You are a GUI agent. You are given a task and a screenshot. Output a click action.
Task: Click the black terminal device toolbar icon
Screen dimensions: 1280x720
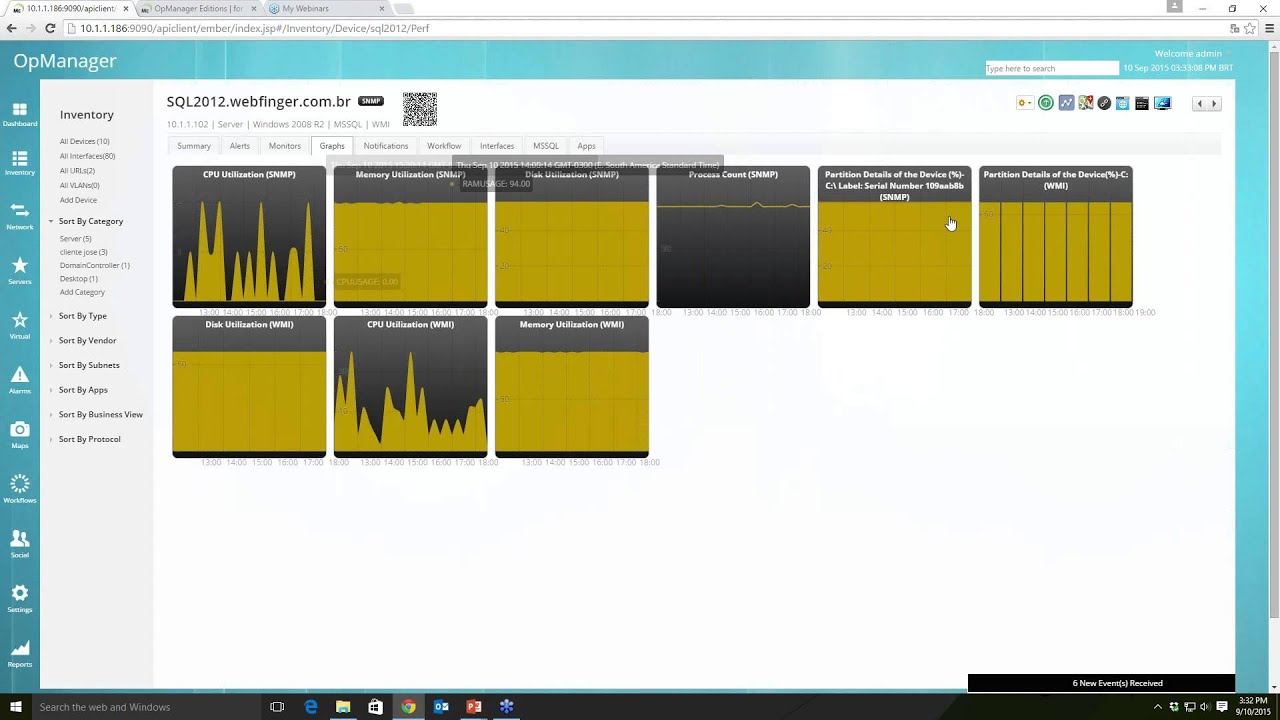point(1141,103)
